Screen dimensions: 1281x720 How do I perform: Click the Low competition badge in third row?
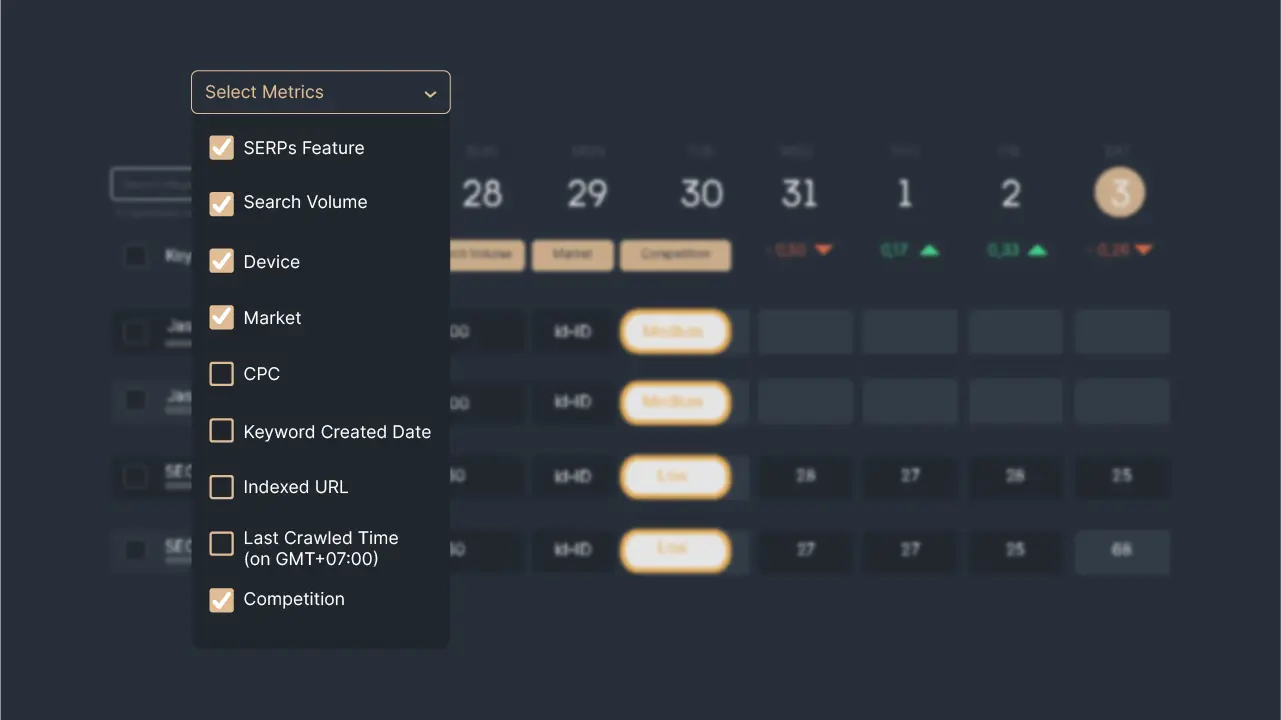675,476
